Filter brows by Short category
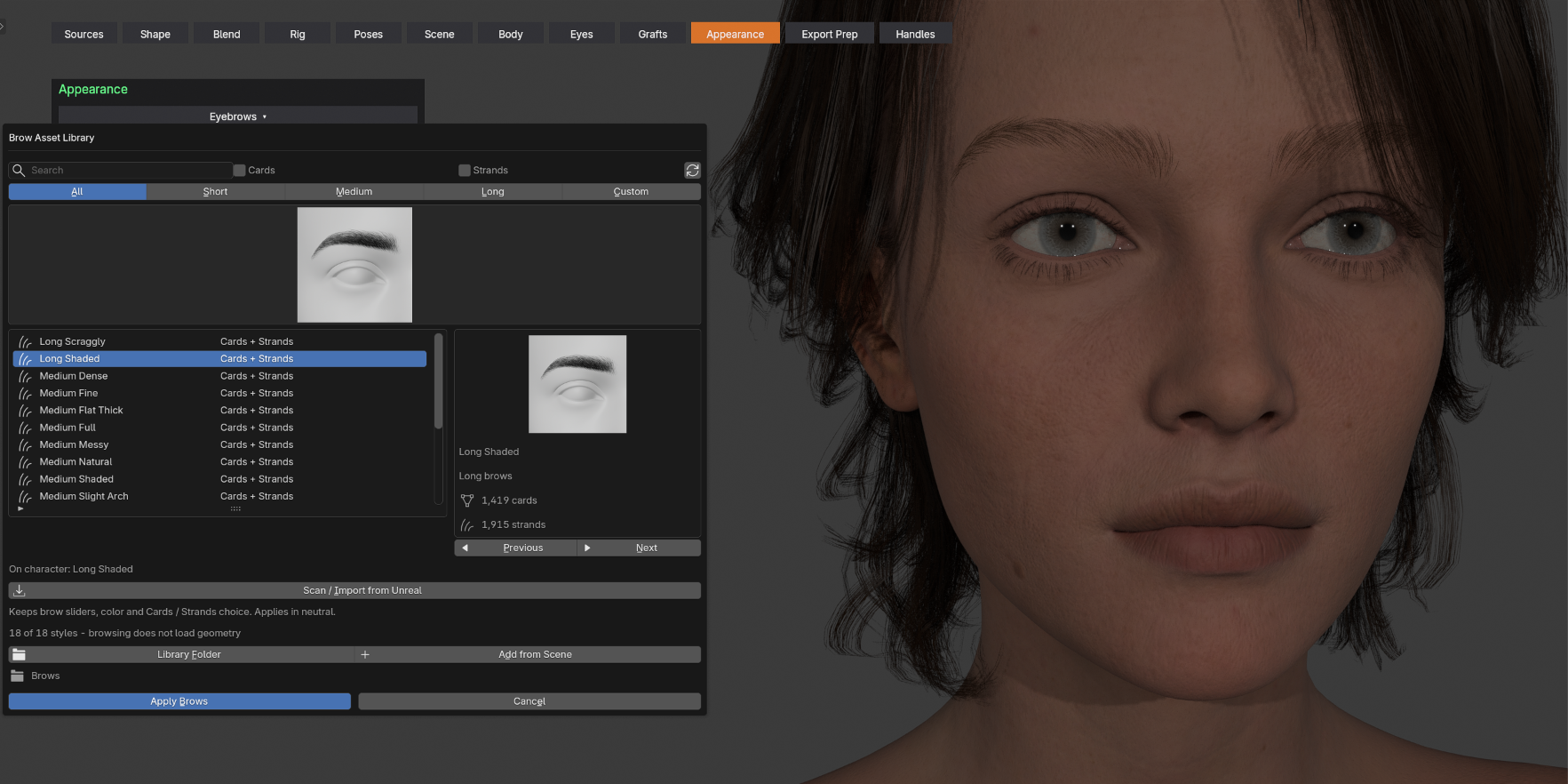 coord(215,191)
